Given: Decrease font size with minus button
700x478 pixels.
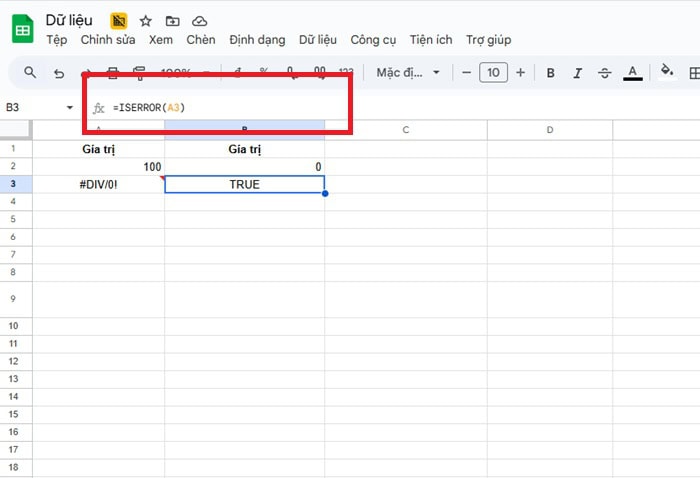Looking at the screenshot, I should point(465,72).
